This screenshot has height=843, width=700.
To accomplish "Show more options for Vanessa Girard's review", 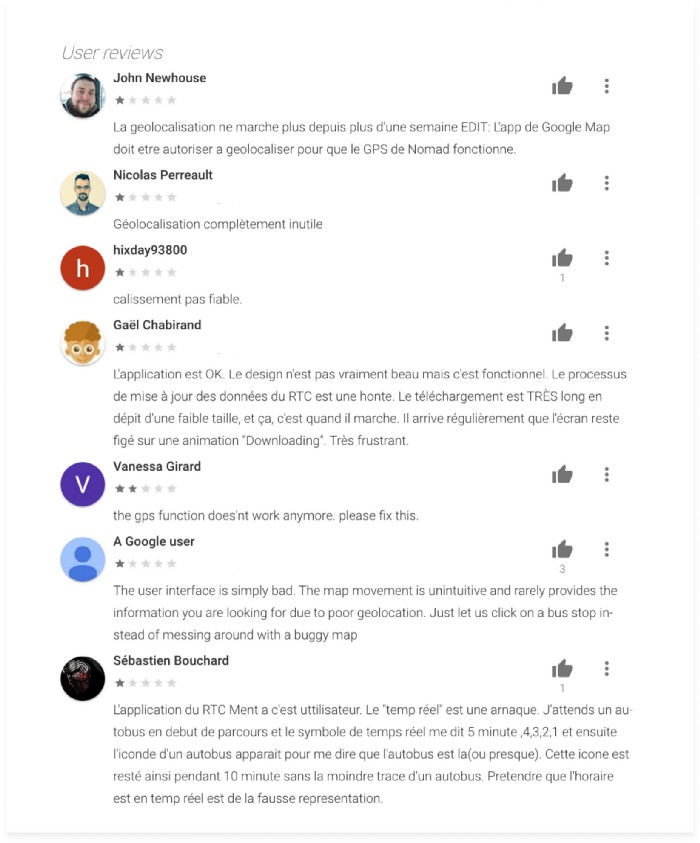I will [607, 474].
